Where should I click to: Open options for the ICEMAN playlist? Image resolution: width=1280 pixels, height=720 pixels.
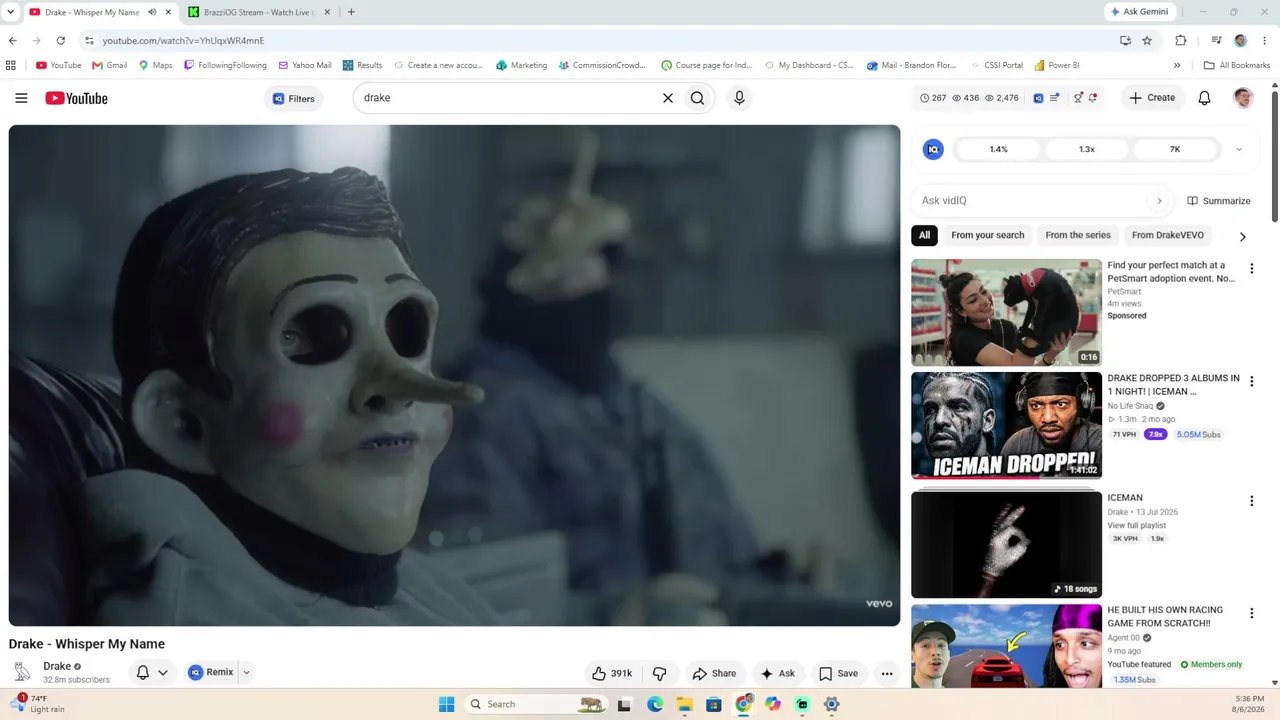click(x=1251, y=501)
